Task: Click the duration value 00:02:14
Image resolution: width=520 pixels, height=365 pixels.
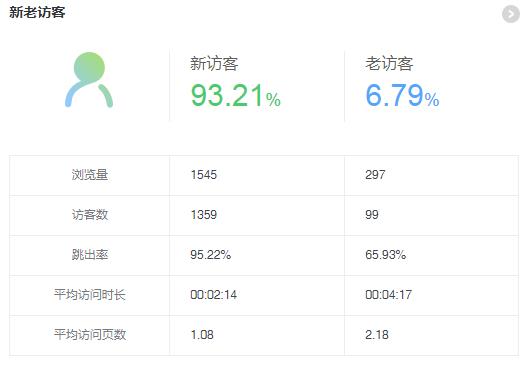Action: pos(214,295)
